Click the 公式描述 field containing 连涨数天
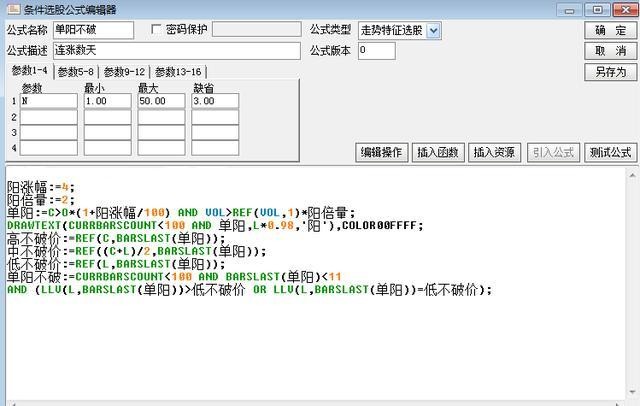This screenshot has width=640, height=406. (x=177, y=51)
